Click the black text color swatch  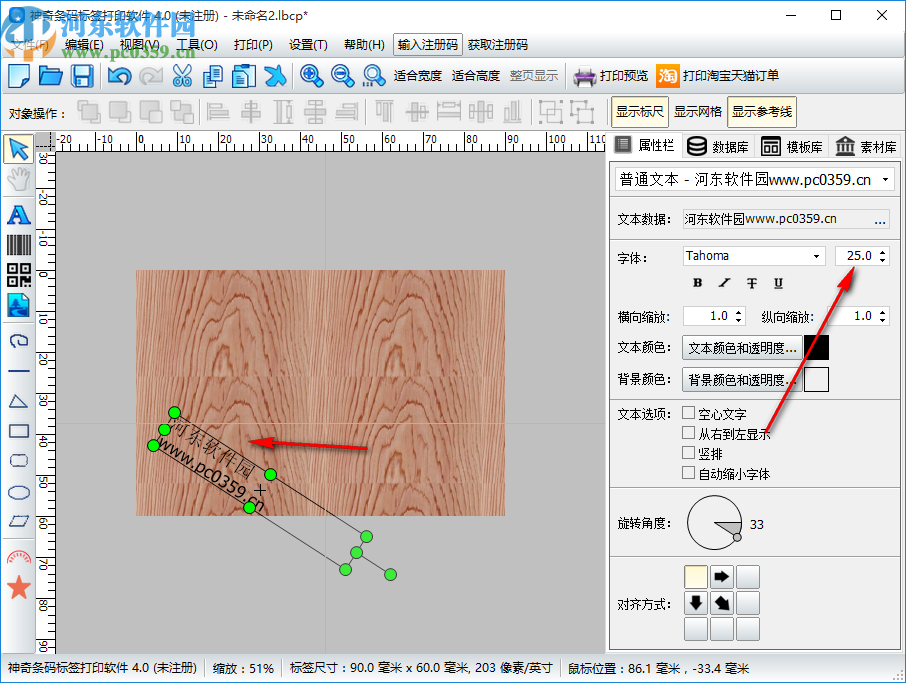[x=816, y=348]
